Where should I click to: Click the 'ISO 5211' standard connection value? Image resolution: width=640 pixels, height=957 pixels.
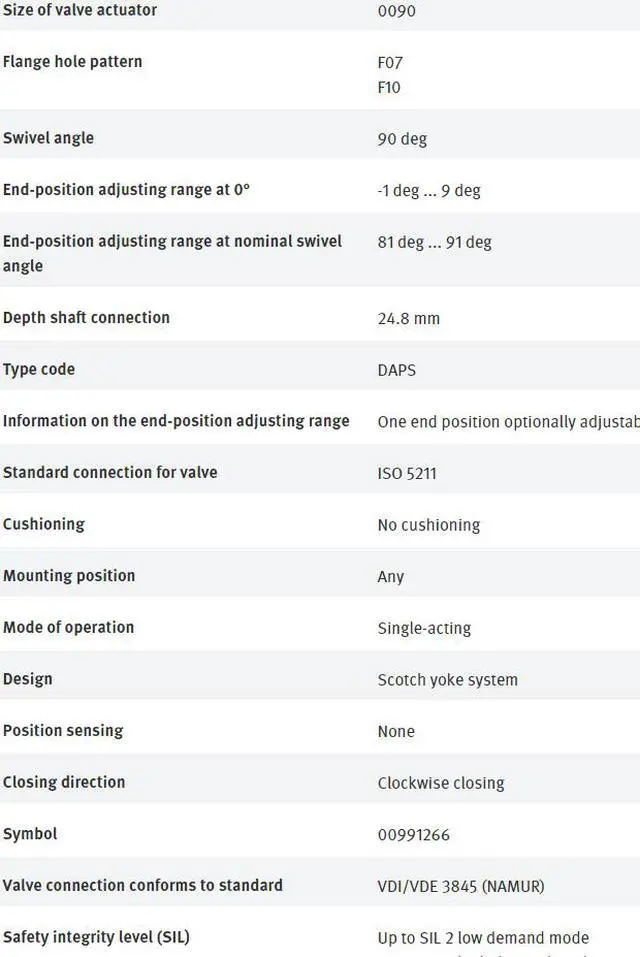click(x=407, y=473)
